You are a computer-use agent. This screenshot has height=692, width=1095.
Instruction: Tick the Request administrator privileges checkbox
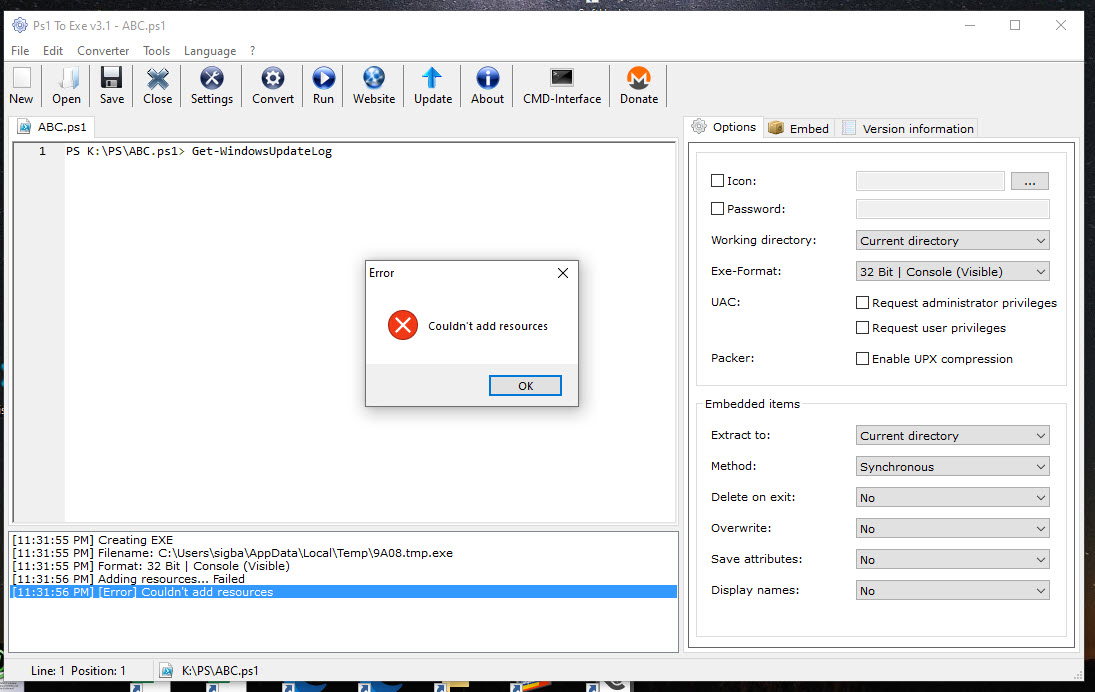(x=862, y=303)
